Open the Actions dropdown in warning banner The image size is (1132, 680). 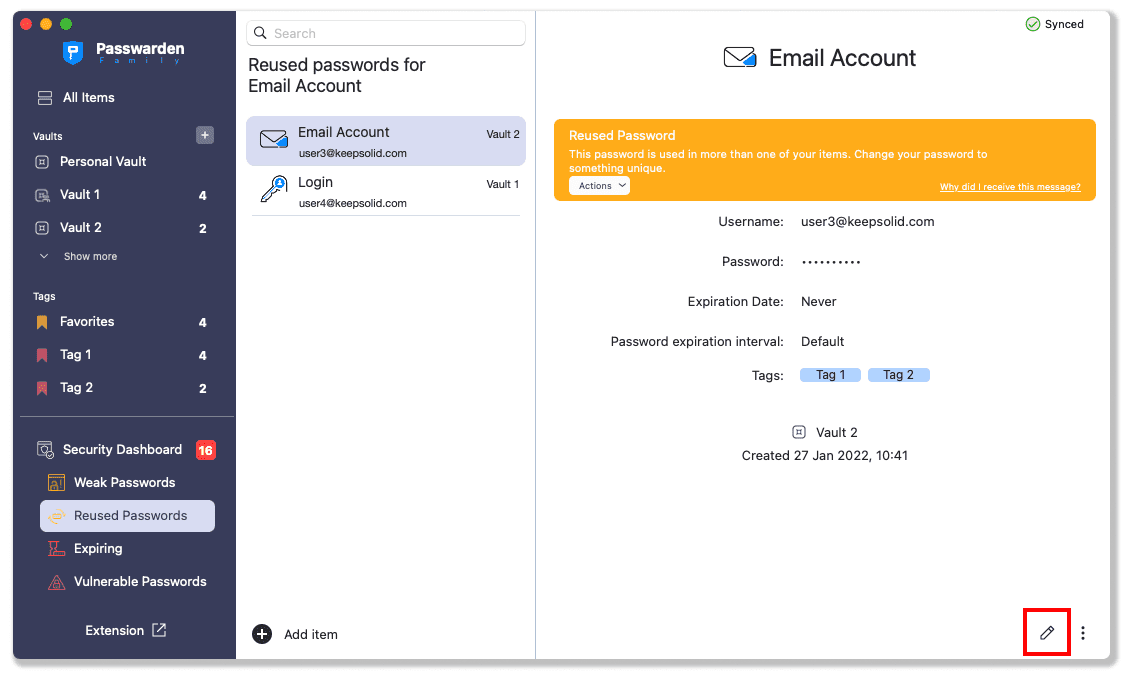pyautogui.click(x=600, y=186)
